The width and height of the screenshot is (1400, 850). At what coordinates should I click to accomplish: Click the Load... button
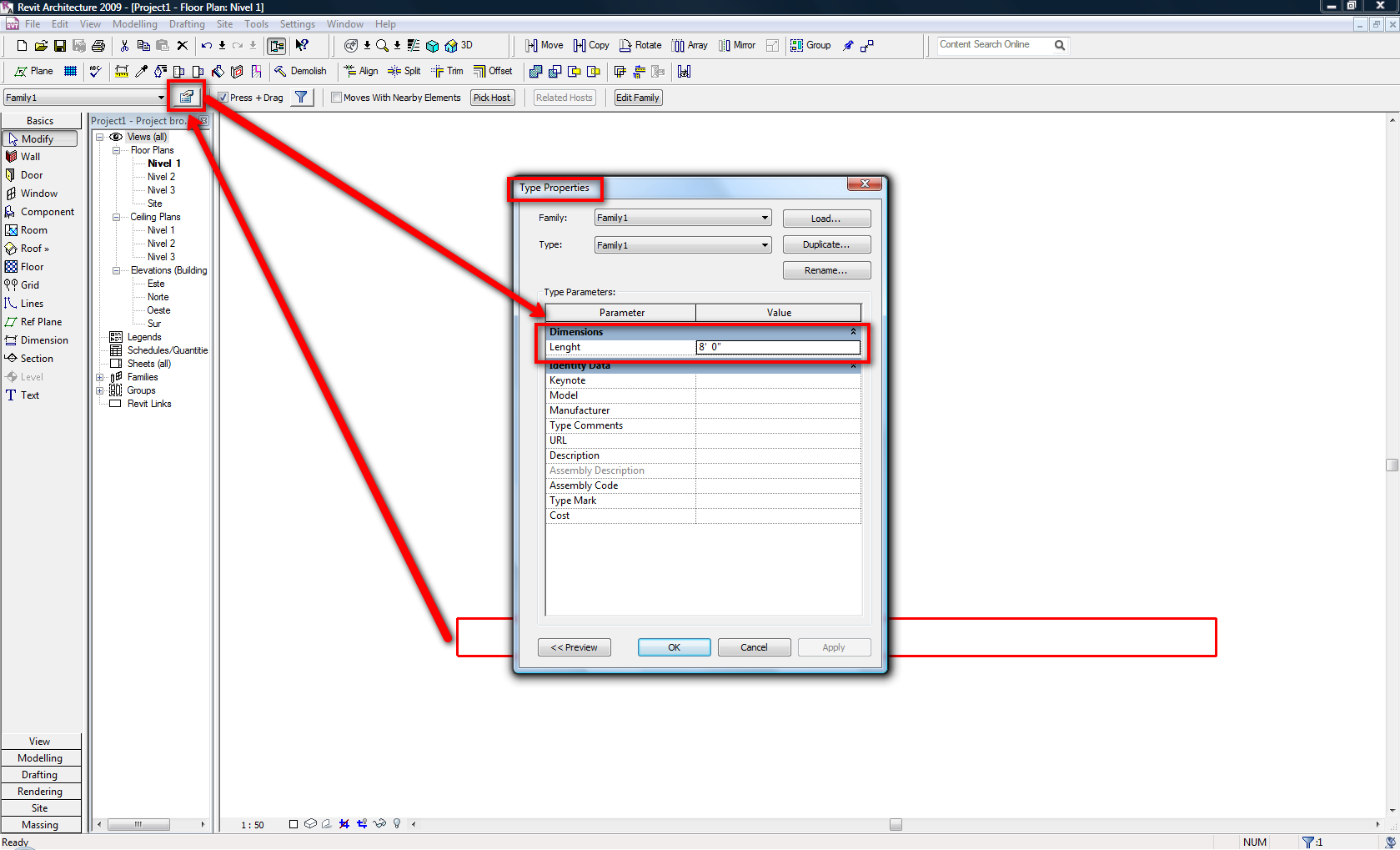(x=826, y=219)
